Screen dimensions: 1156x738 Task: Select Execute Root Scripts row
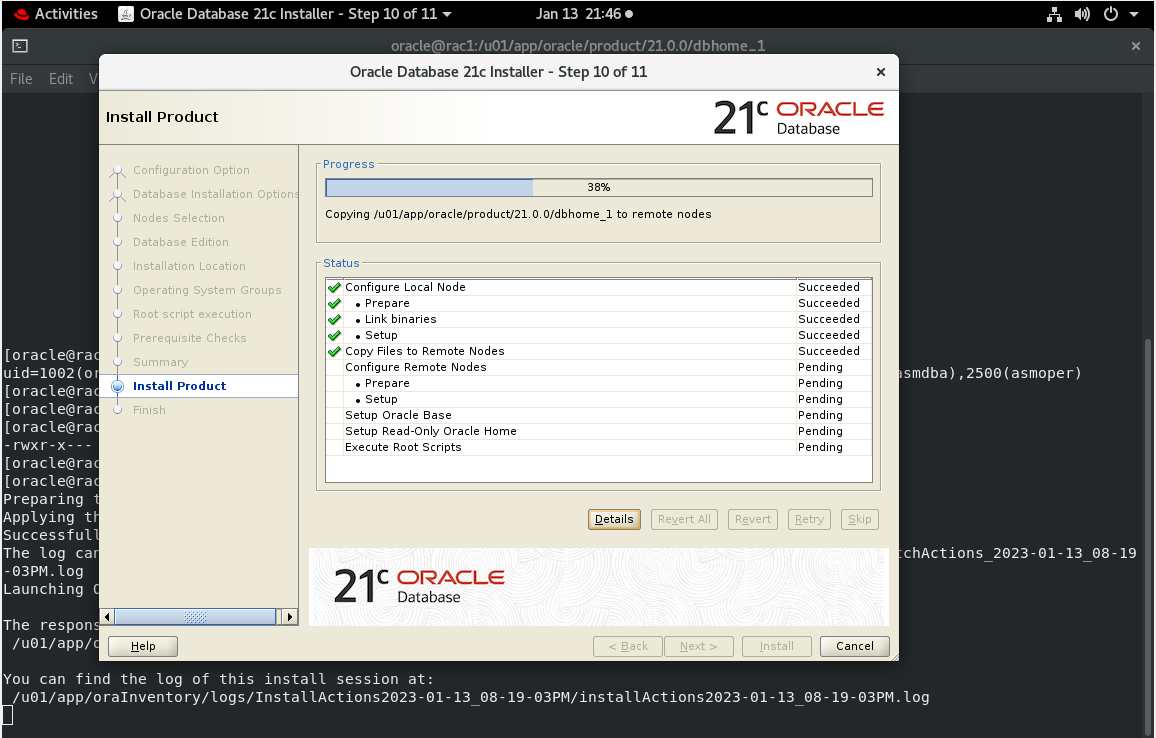coord(599,447)
